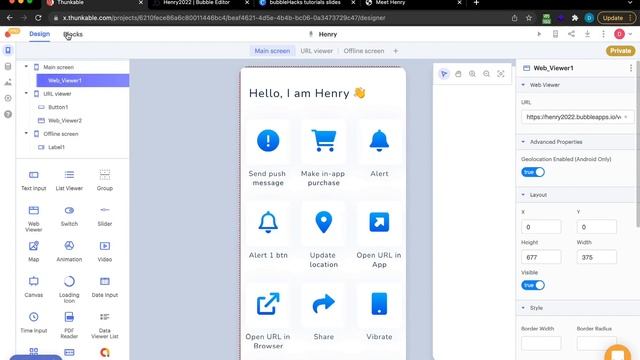The height and width of the screenshot is (360, 640).
Task: Select the hand pan tool
Action: pyautogui.click(x=458, y=74)
